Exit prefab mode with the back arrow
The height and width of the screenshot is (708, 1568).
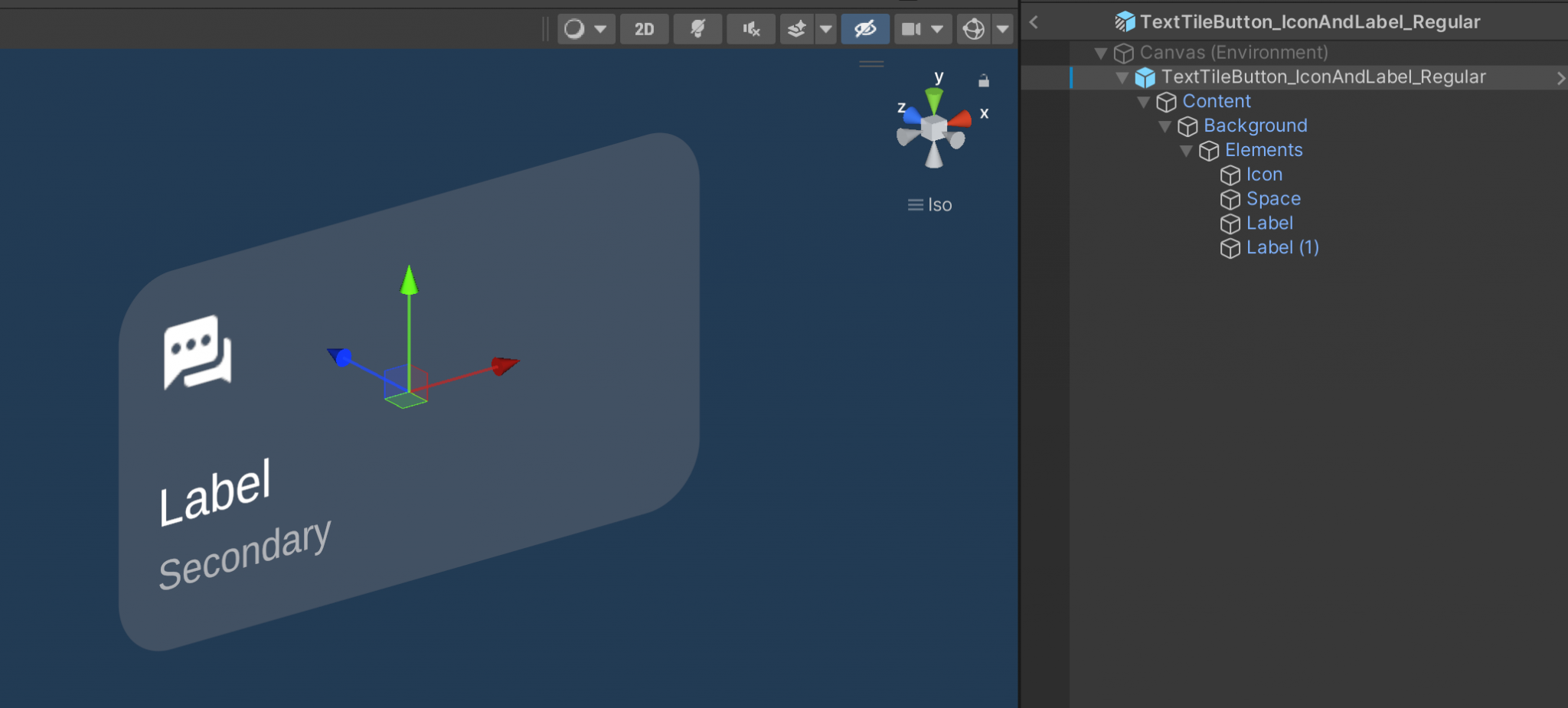point(1034,22)
